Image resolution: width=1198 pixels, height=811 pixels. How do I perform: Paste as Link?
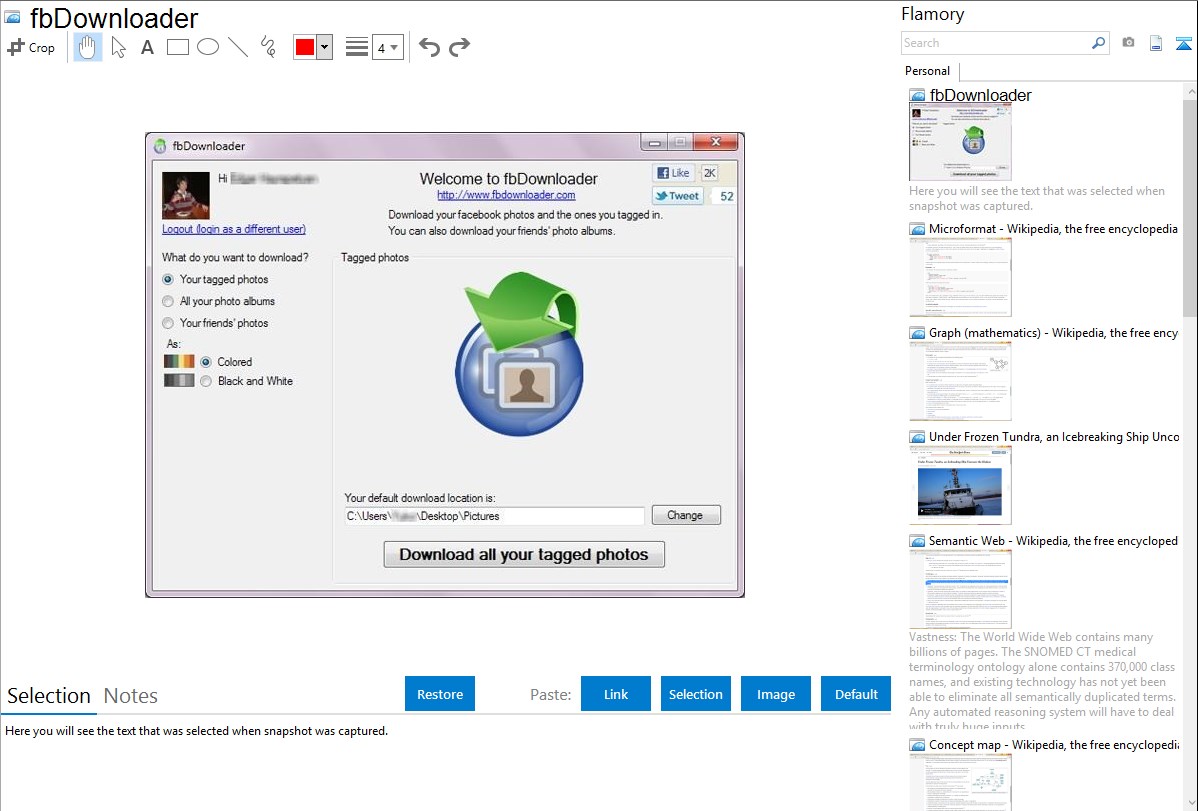(616, 694)
